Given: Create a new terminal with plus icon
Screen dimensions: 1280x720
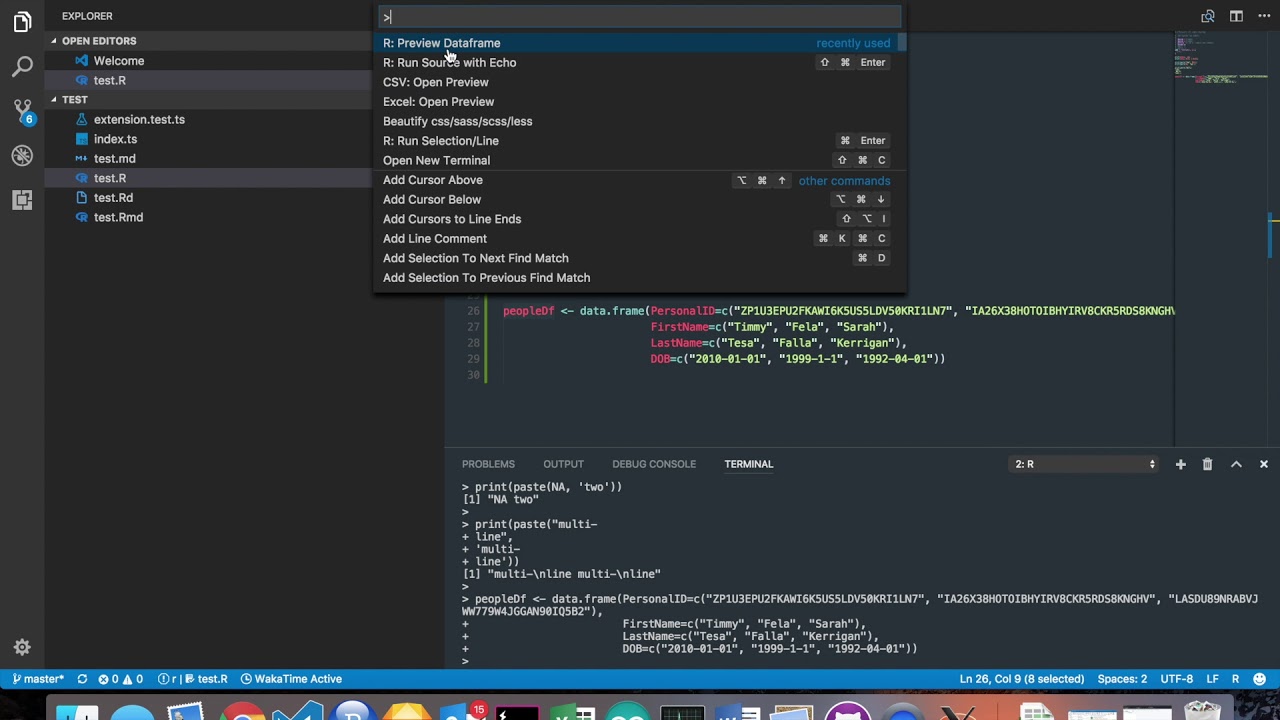Looking at the screenshot, I should (x=1180, y=464).
